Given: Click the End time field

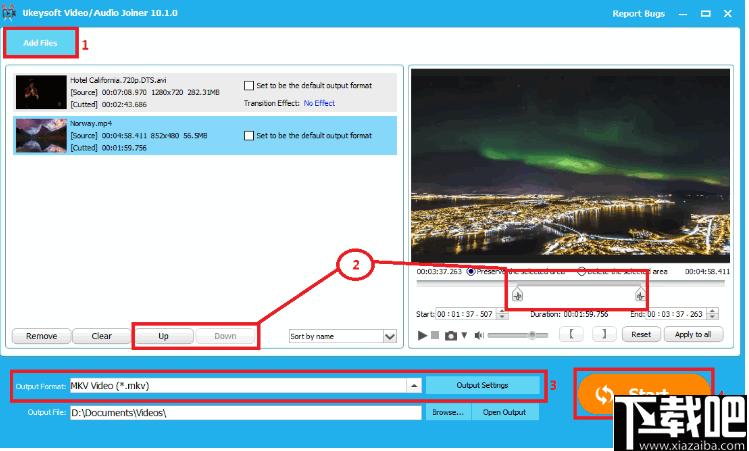Looking at the screenshot, I should [x=676, y=314].
